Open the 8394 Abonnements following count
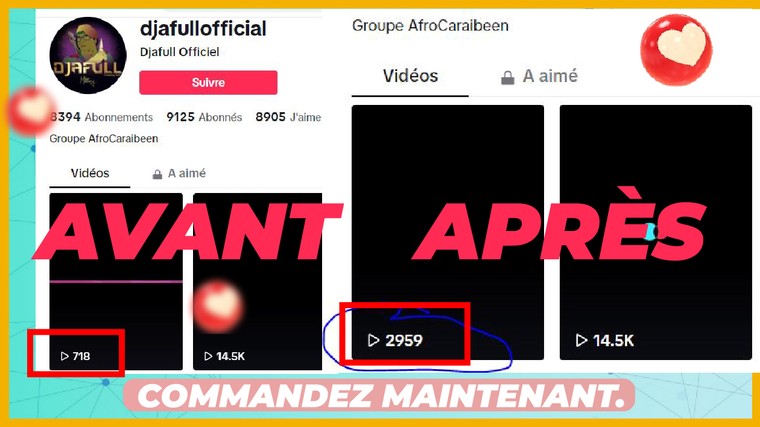The image size is (760, 427). [x=101, y=117]
